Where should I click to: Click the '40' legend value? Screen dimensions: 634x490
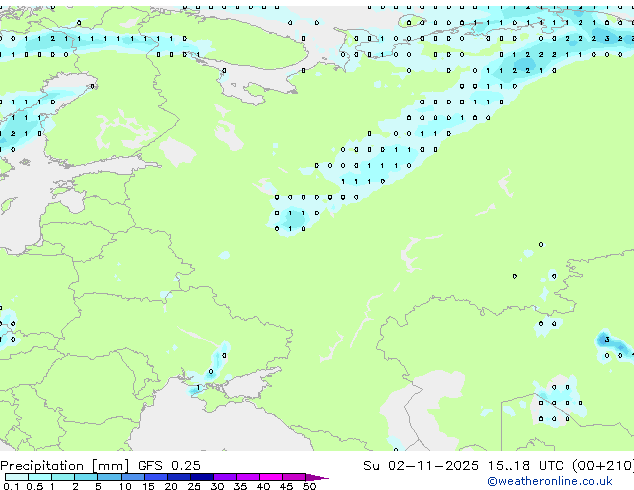[x=263, y=486]
